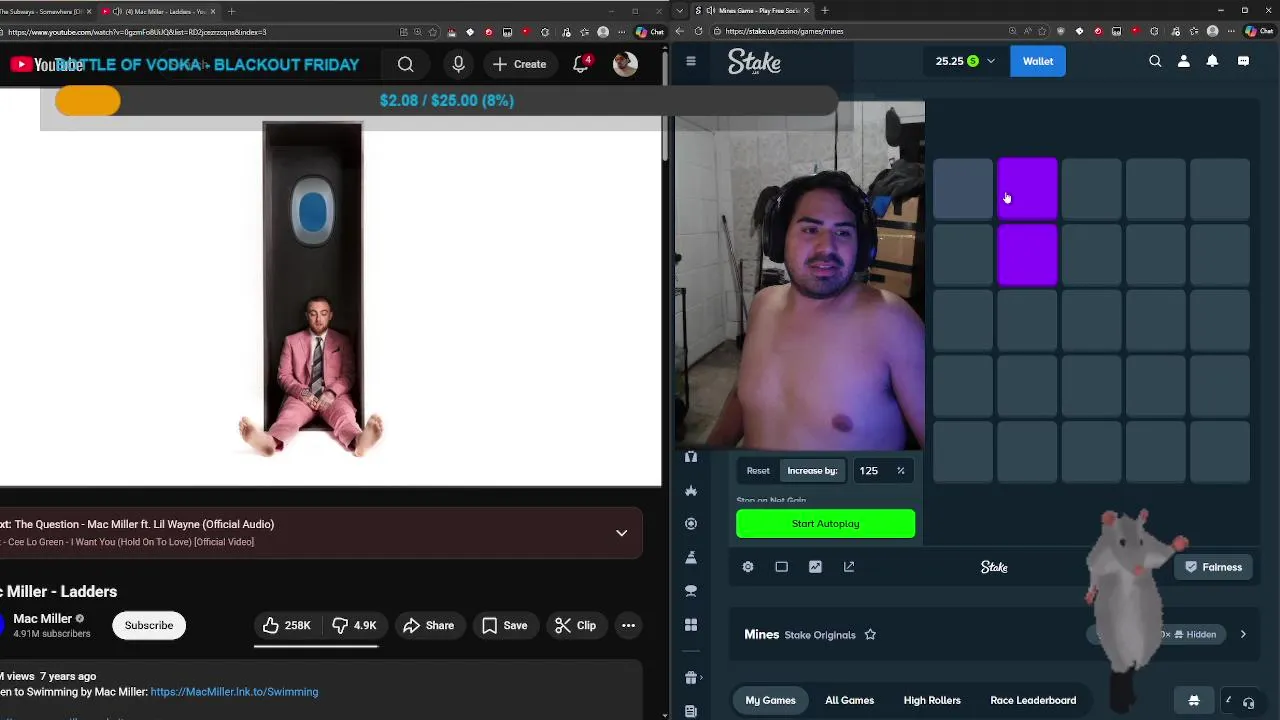Open more actions ellipsis under video
This screenshot has width=1280, height=720.
(x=628, y=625)
